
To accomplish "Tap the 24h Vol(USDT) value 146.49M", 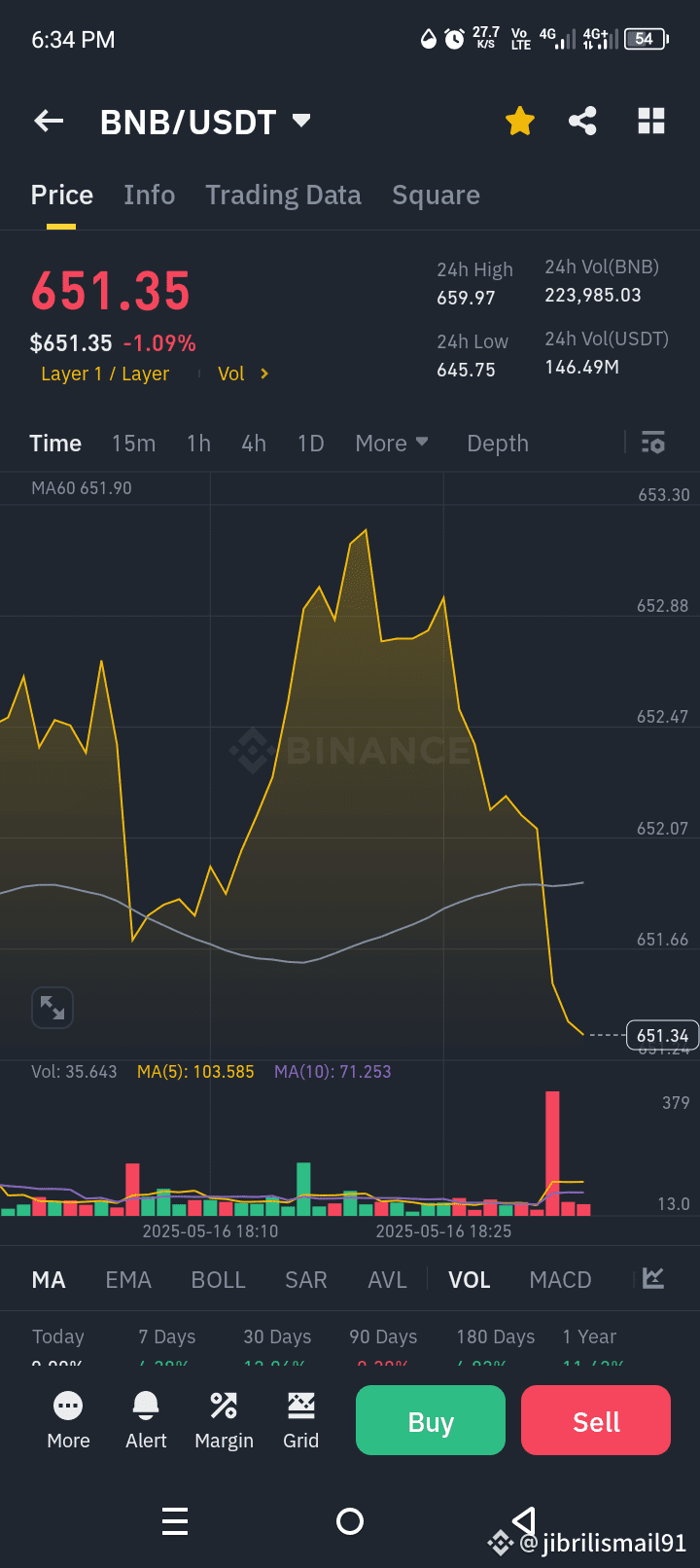I will coord(581,368).
